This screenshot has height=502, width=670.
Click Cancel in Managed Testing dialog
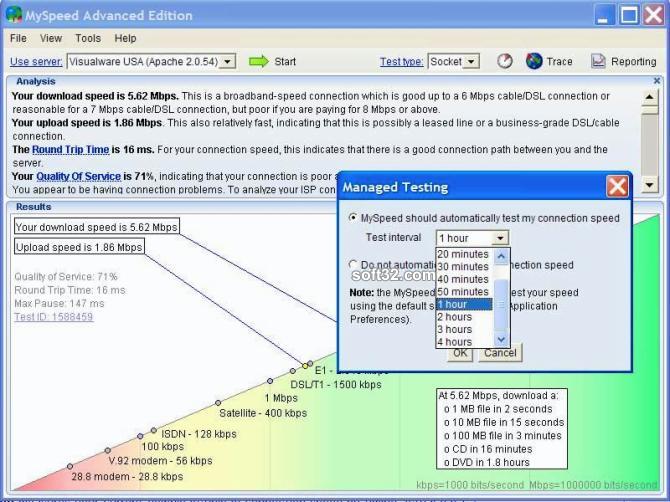tap(500, 353)
